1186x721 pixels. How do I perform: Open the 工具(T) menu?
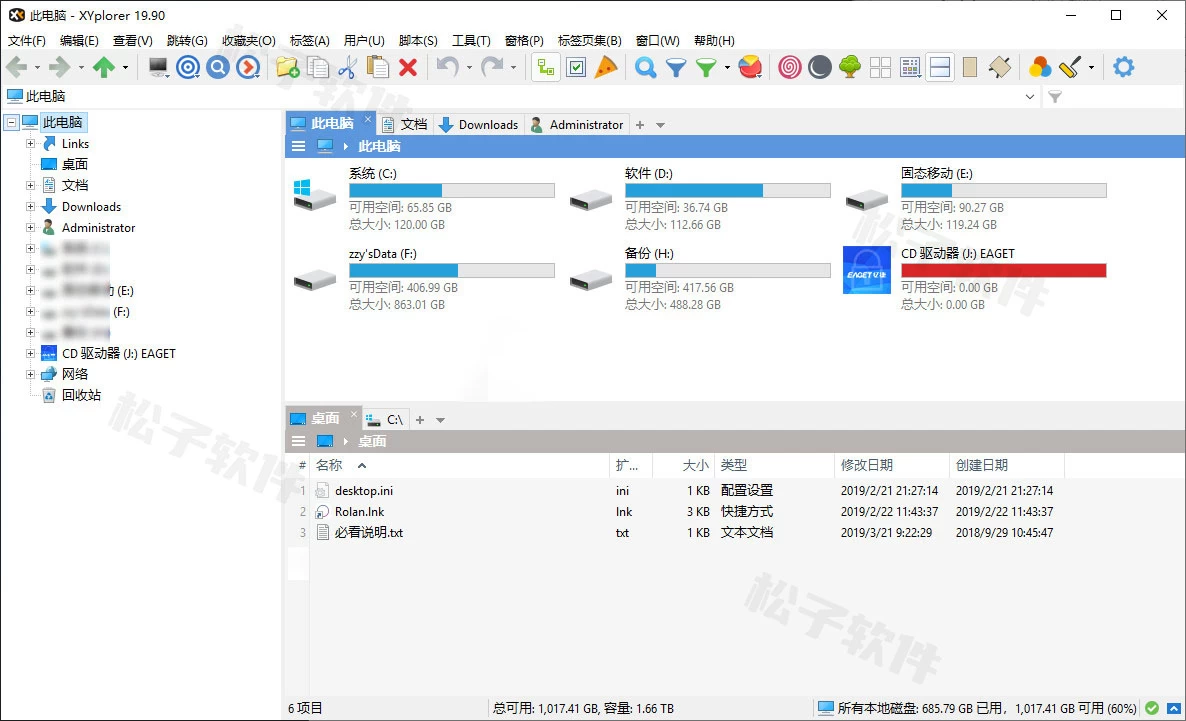(471, 40)
